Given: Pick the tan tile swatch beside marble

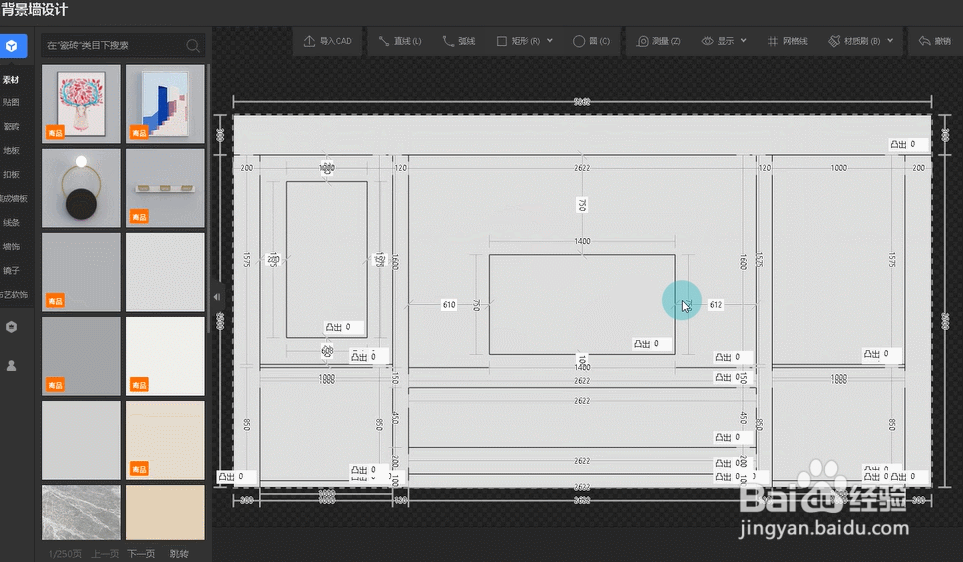Looking at the screenshot, I should pyautogui.click(x=165, y=513).
